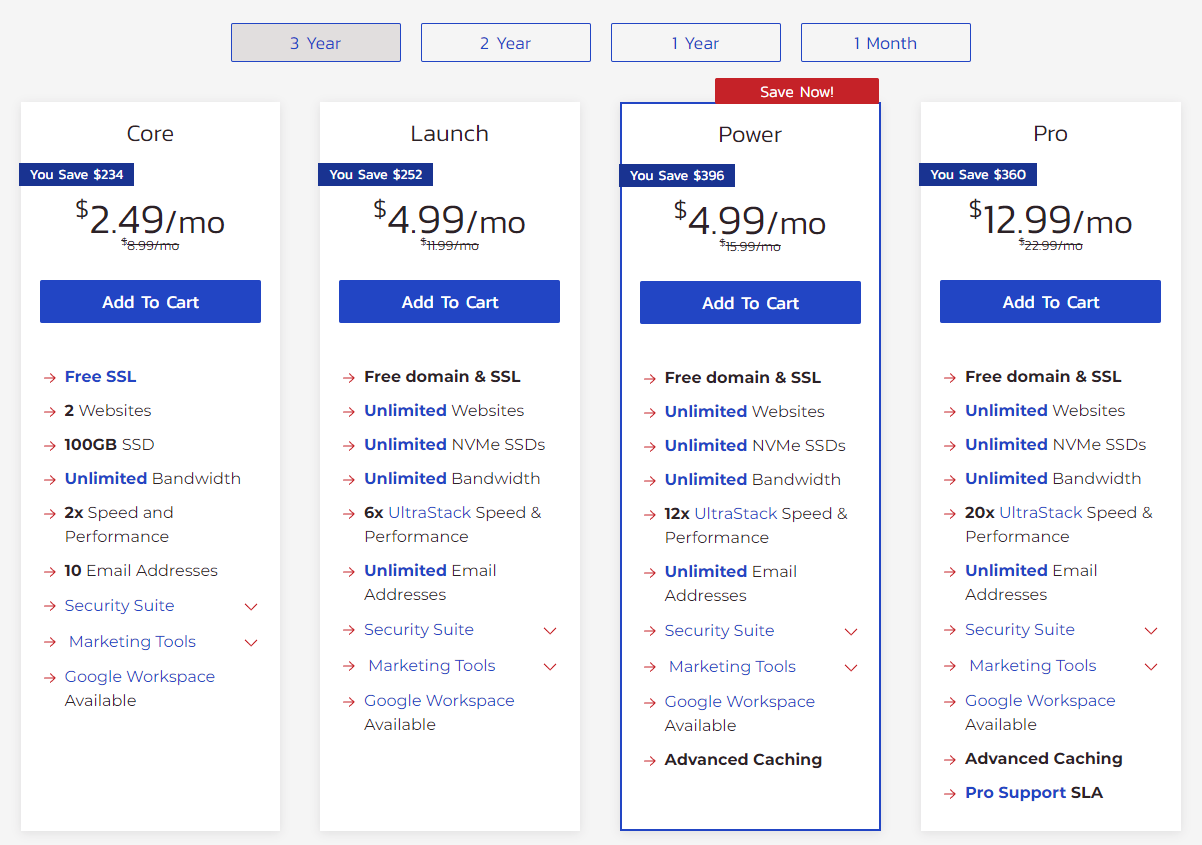Expand Marketing Tools chevron in Pro plan
Viewport: 1202px width, 845px height.
point(1151,667)
